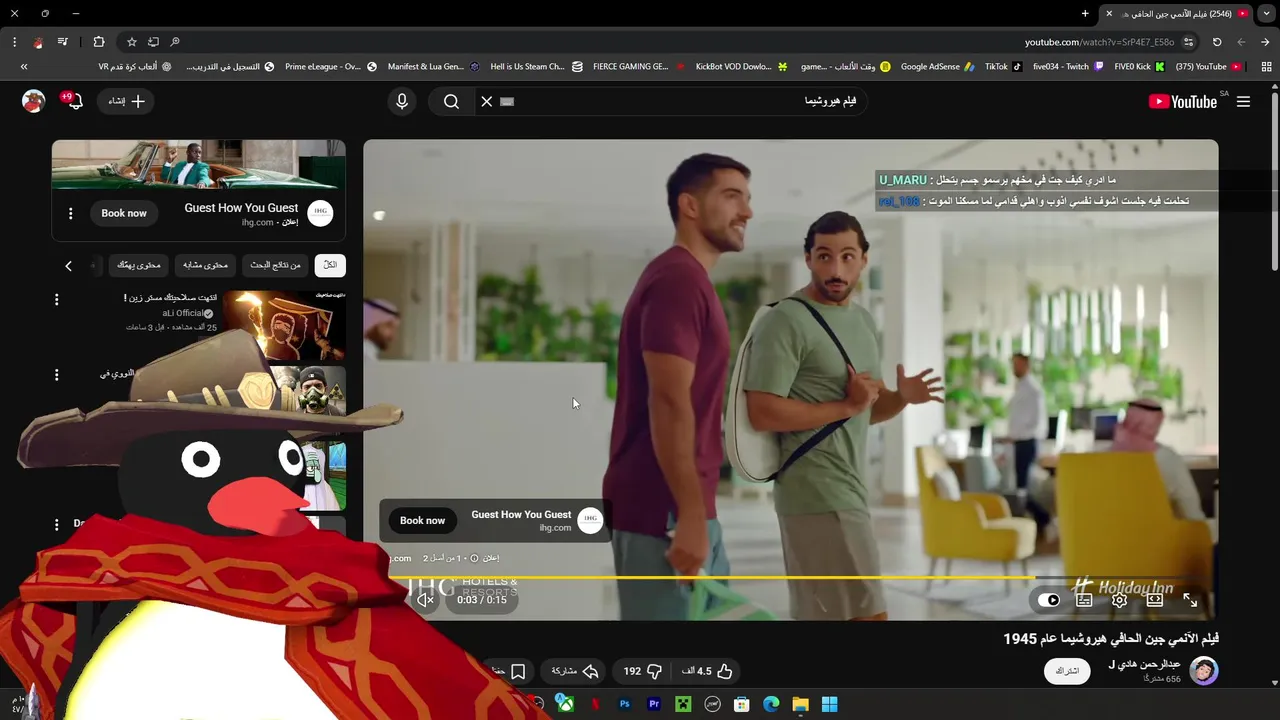Select the الكل filter chip

[330, 265]
